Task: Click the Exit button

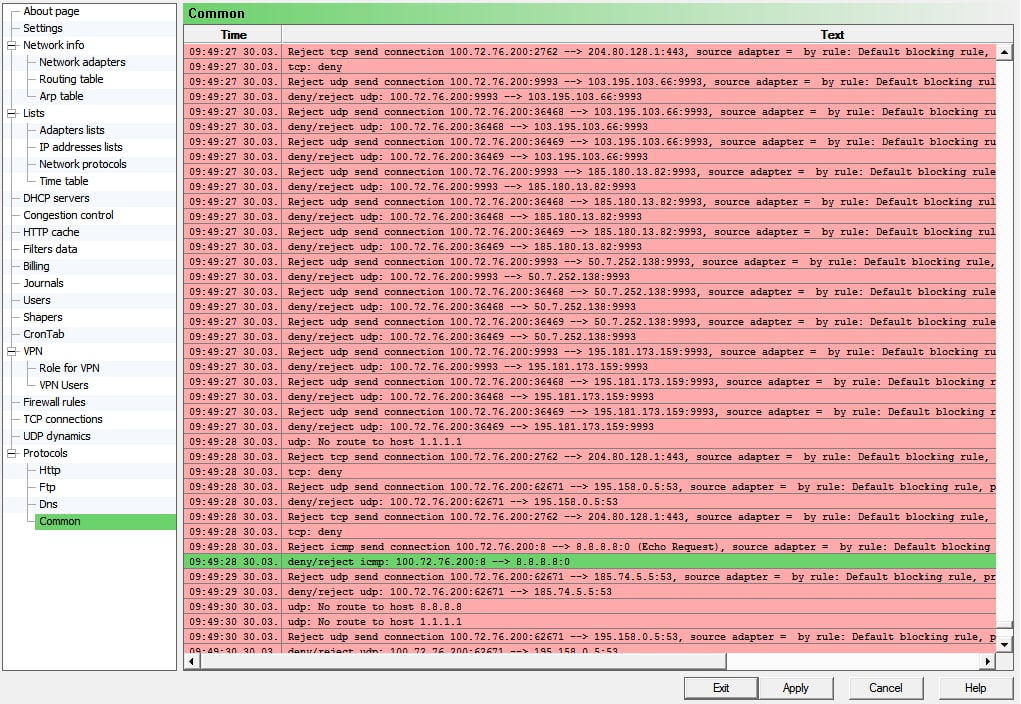Action: click(x=721, y=688)
